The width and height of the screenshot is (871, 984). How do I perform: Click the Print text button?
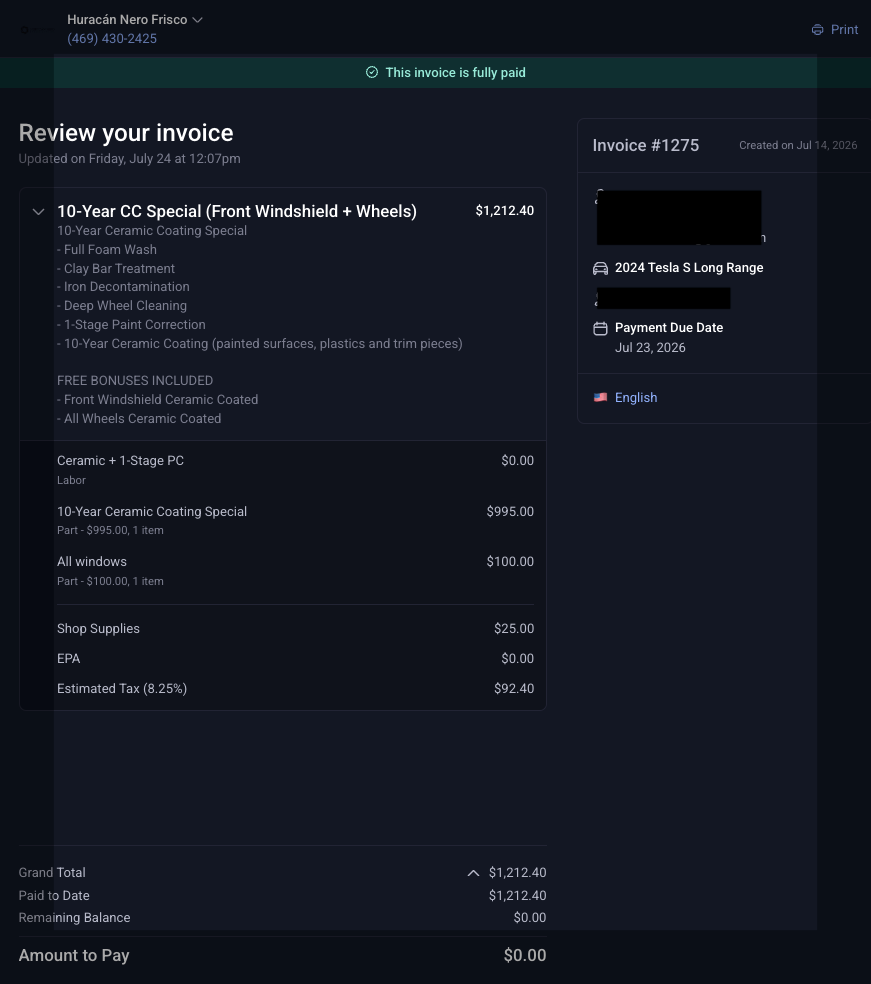coord(844,29)
